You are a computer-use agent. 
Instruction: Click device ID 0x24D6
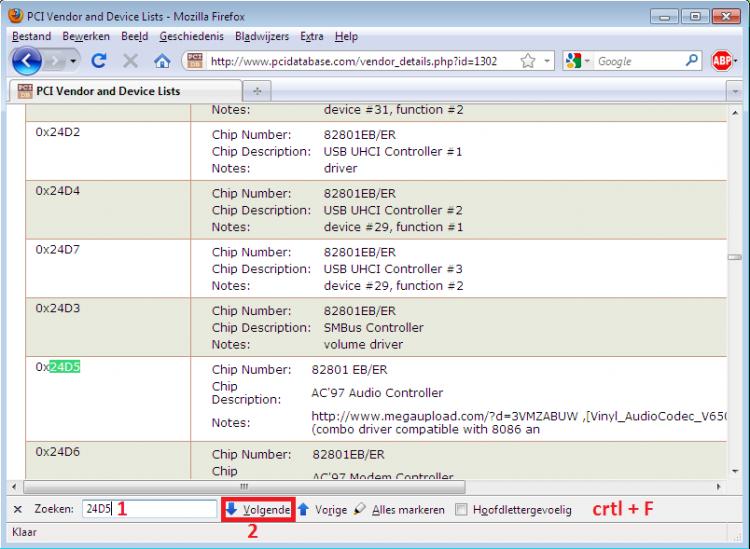(58, 451)
